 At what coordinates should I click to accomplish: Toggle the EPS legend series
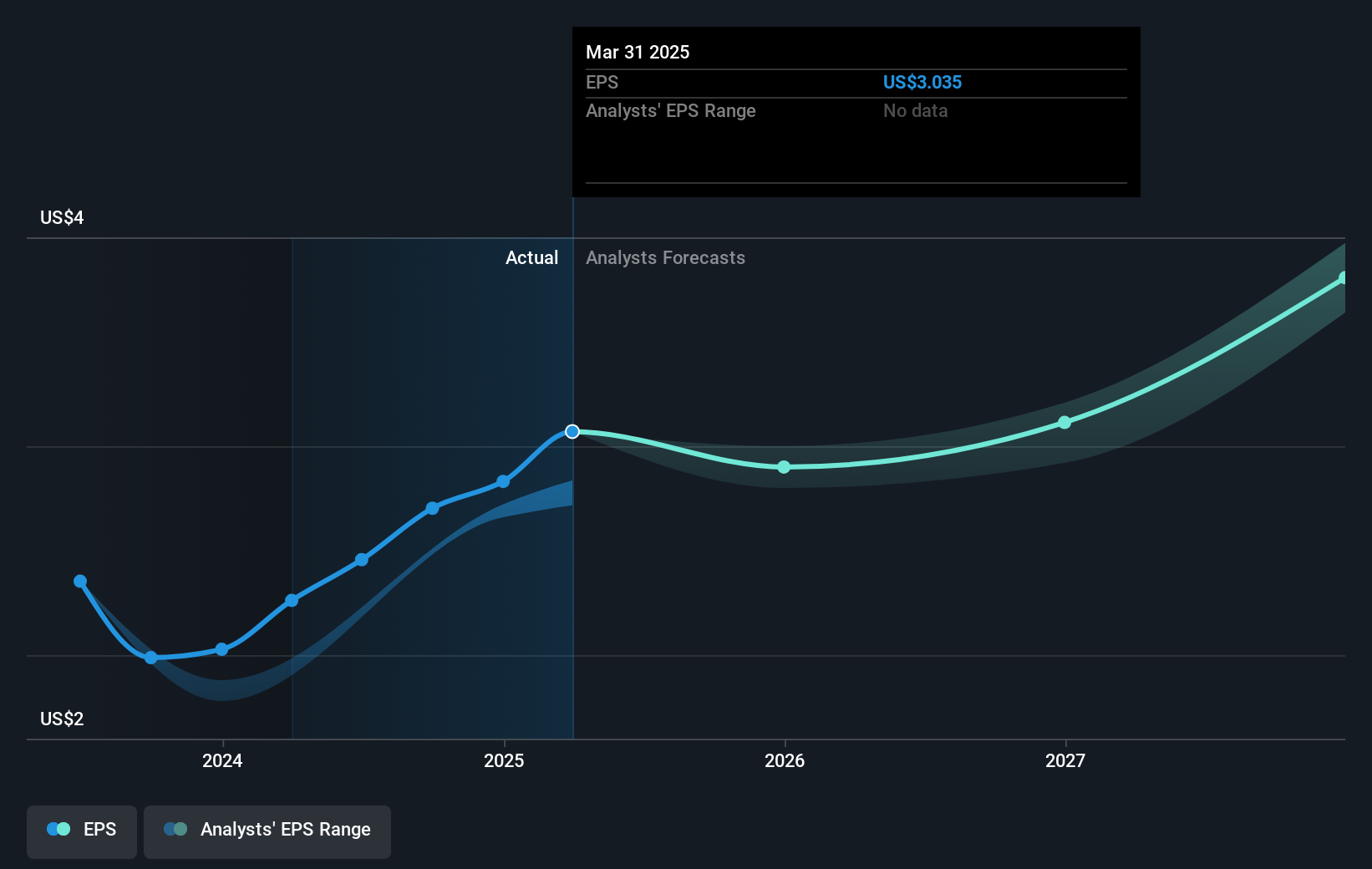[82, 831]
